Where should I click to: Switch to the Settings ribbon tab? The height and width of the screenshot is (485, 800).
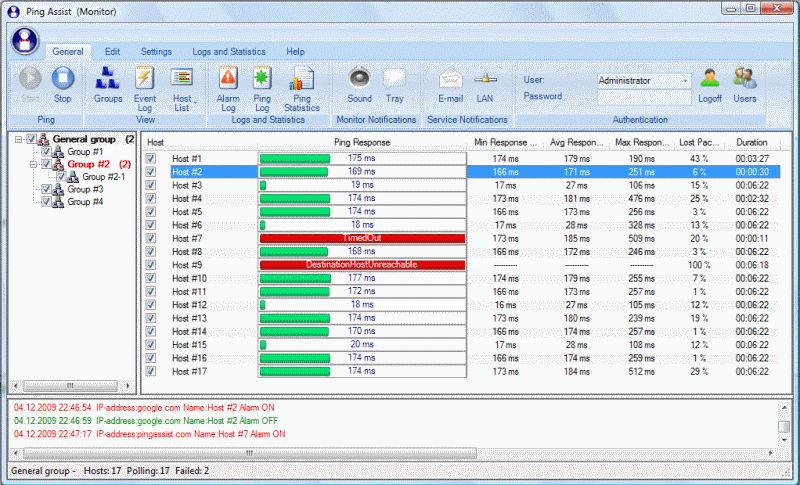tap(155, 51)
